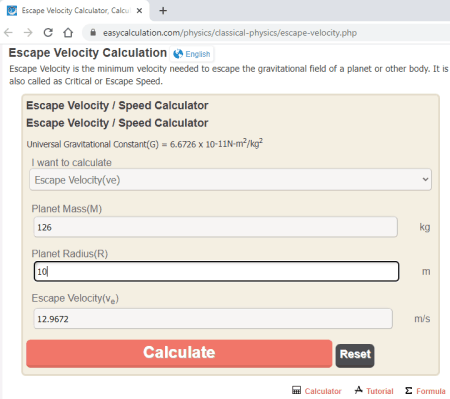Click the sigma Formula icon

tap(409, 390)
